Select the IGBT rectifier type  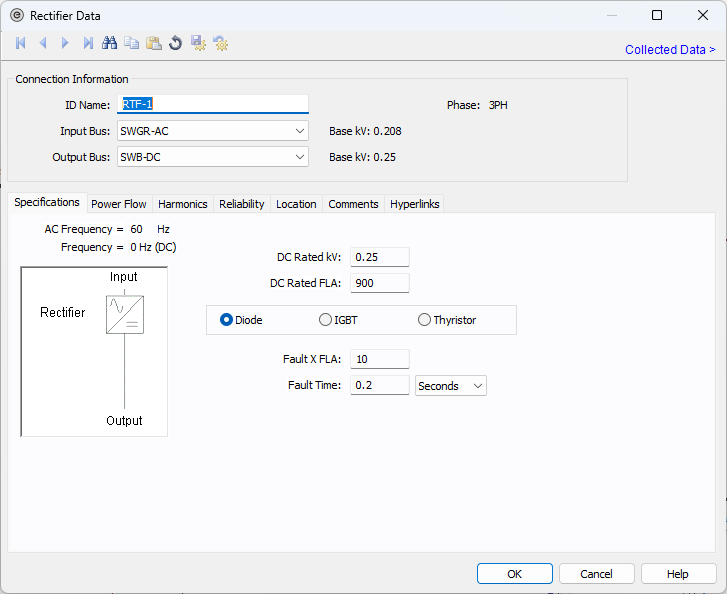325,320
